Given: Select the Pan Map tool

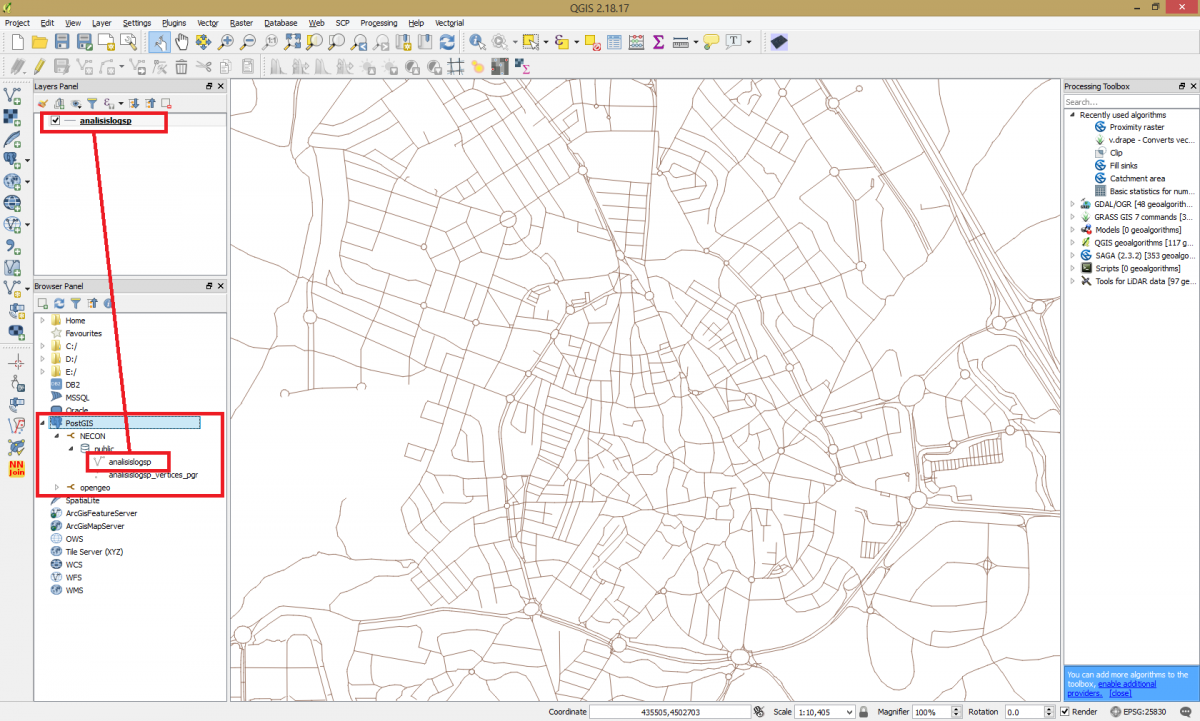Looking at the screenshot, I should (183, 42).
